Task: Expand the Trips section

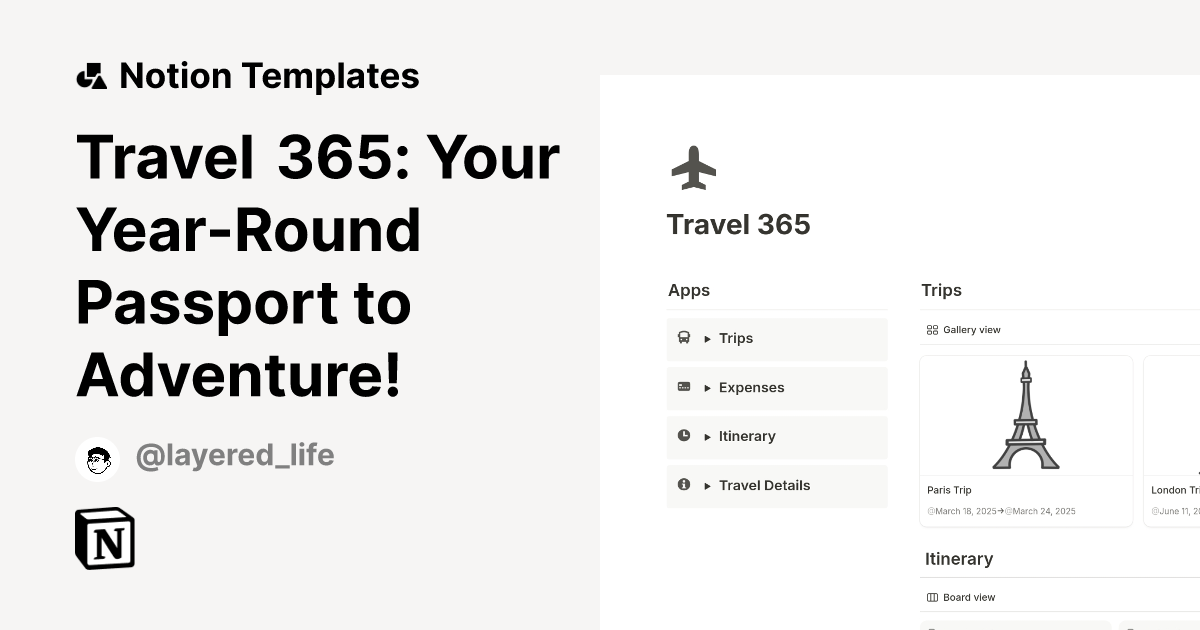Action: coord(709,338)
